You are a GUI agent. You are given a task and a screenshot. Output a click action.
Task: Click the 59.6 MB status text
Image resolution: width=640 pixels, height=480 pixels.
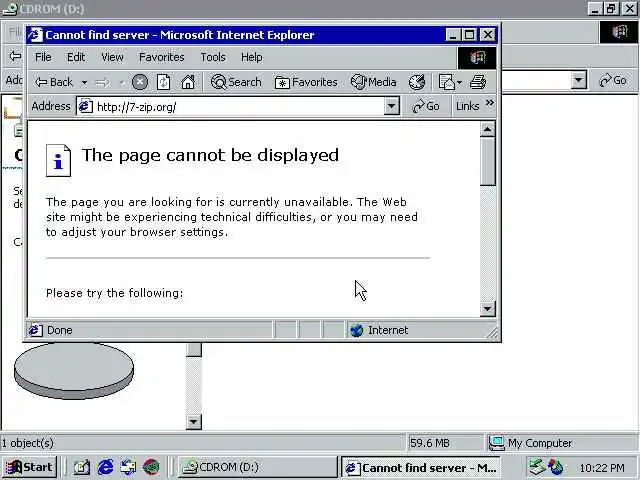tap(429, 443)
